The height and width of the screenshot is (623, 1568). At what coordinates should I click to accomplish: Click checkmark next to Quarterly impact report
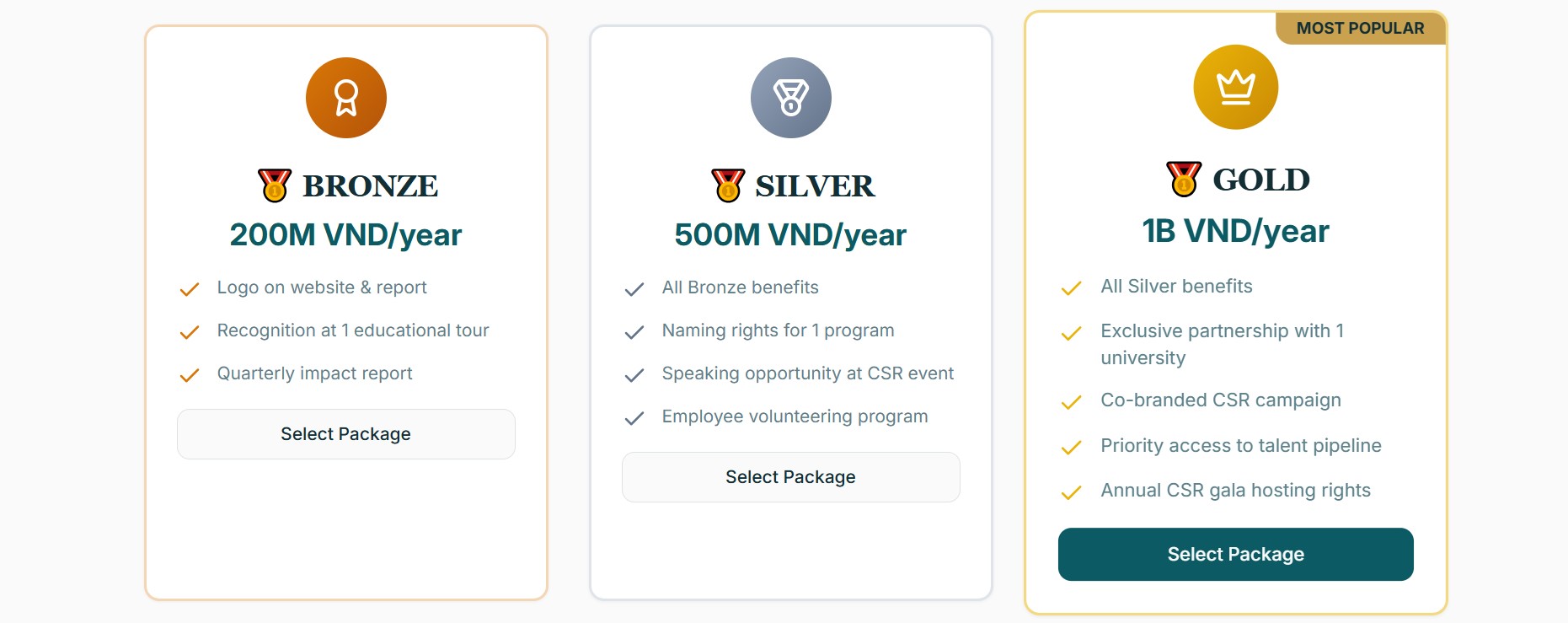190,375
